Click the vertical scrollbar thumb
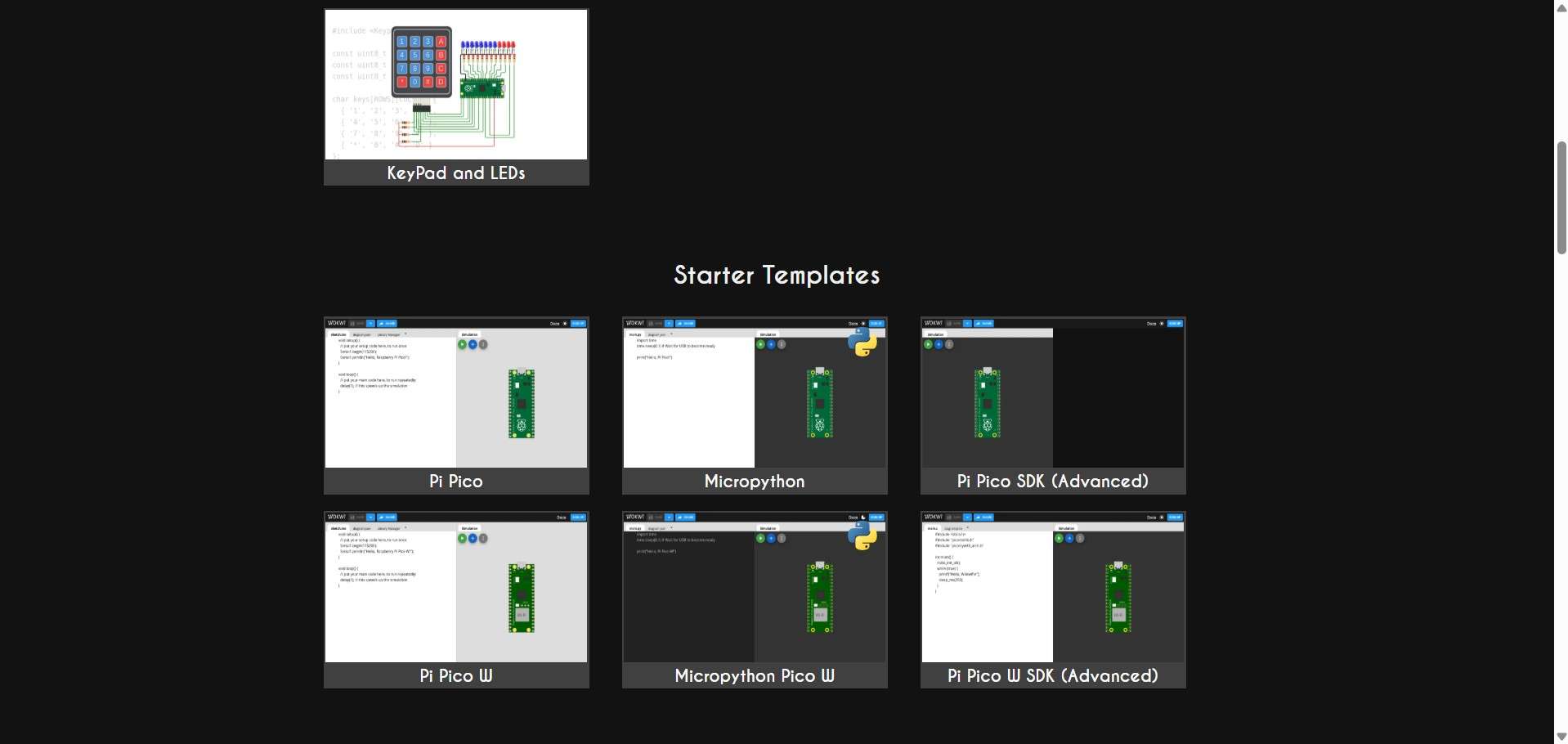The height and width of the screenshot is (744, 1568). 1561,198
